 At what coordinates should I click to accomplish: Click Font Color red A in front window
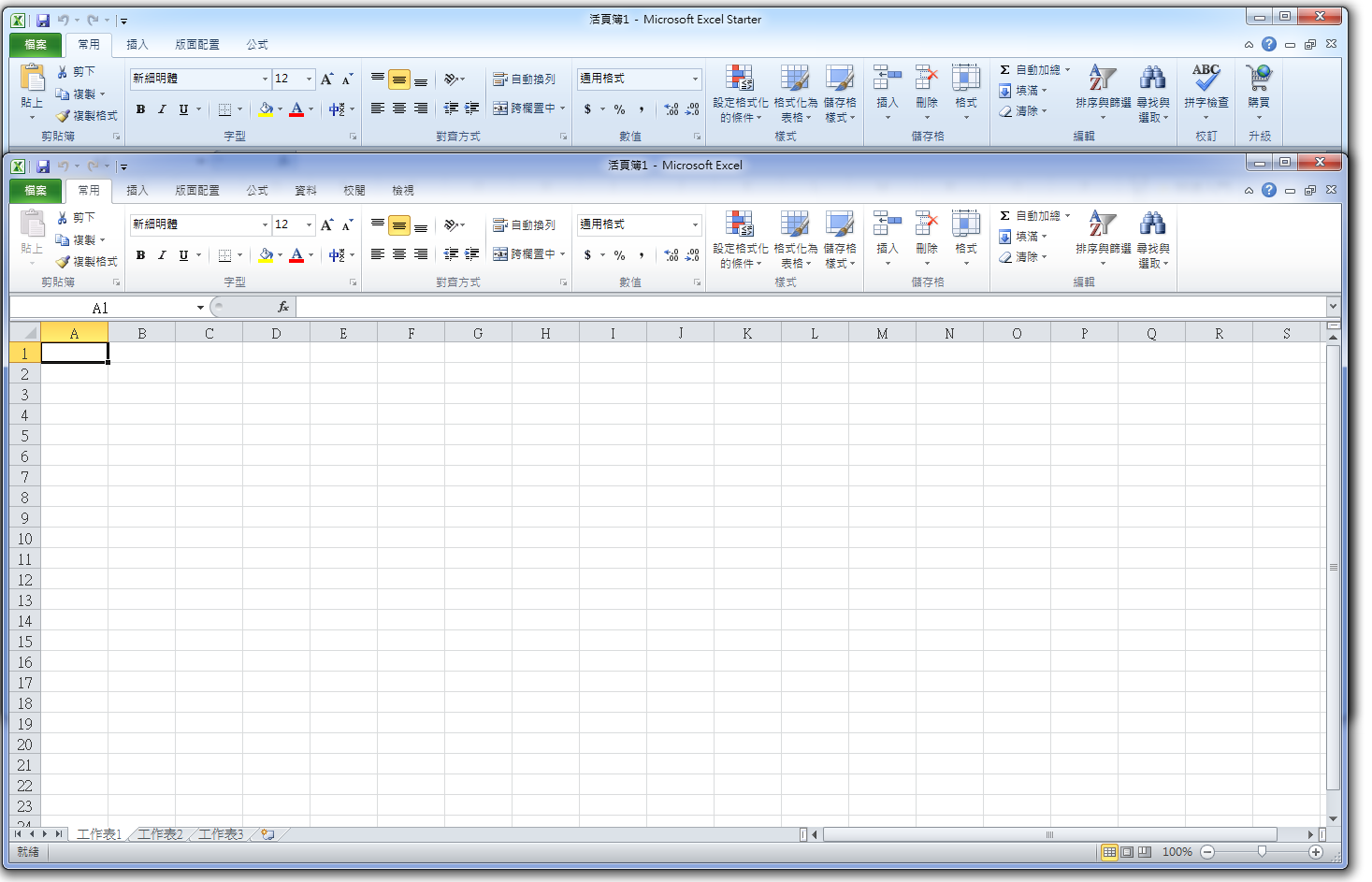296,255
